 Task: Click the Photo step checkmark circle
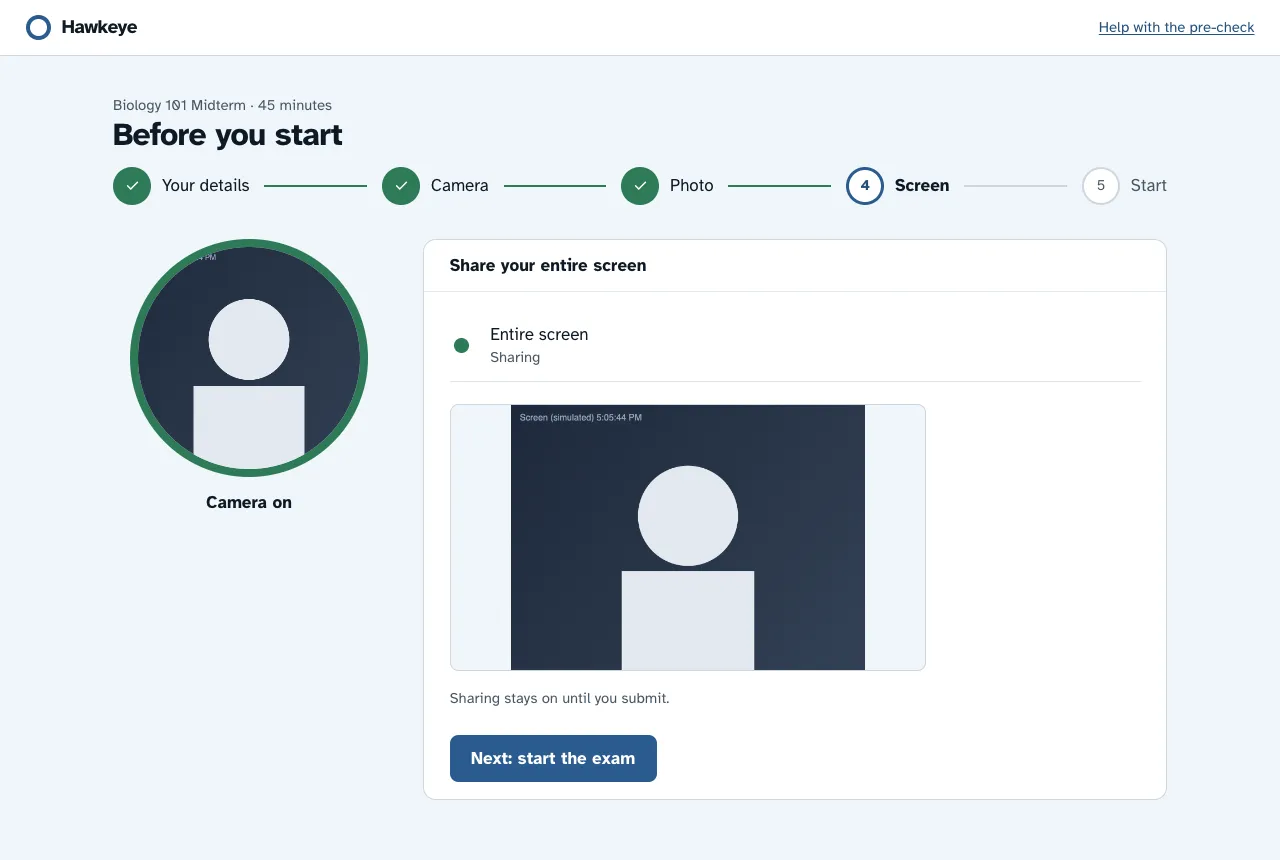640,186
